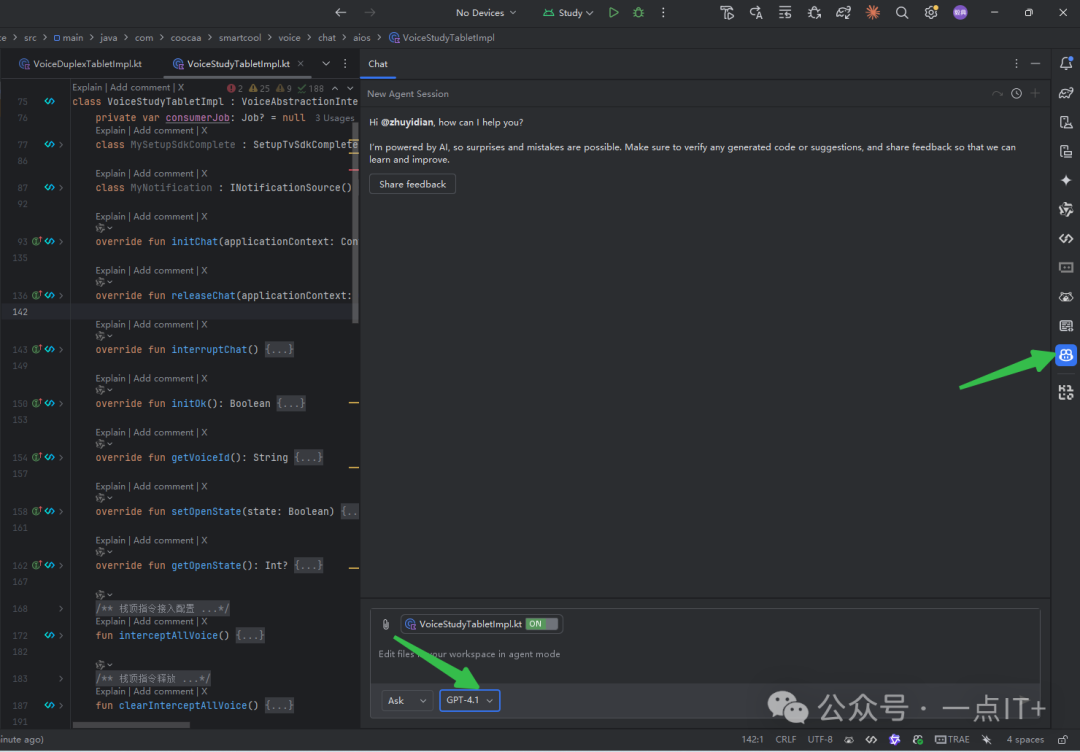Click the Sync Project with Gradle elephant icon
The height and width of the screenshot is (752, 1080).
(x=843, y=12)
